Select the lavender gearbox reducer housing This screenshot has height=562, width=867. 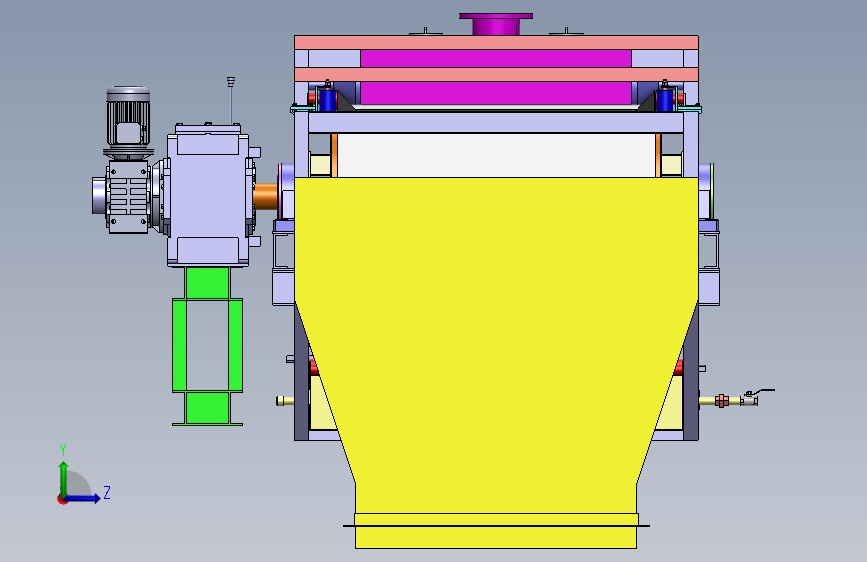[207, 195]
